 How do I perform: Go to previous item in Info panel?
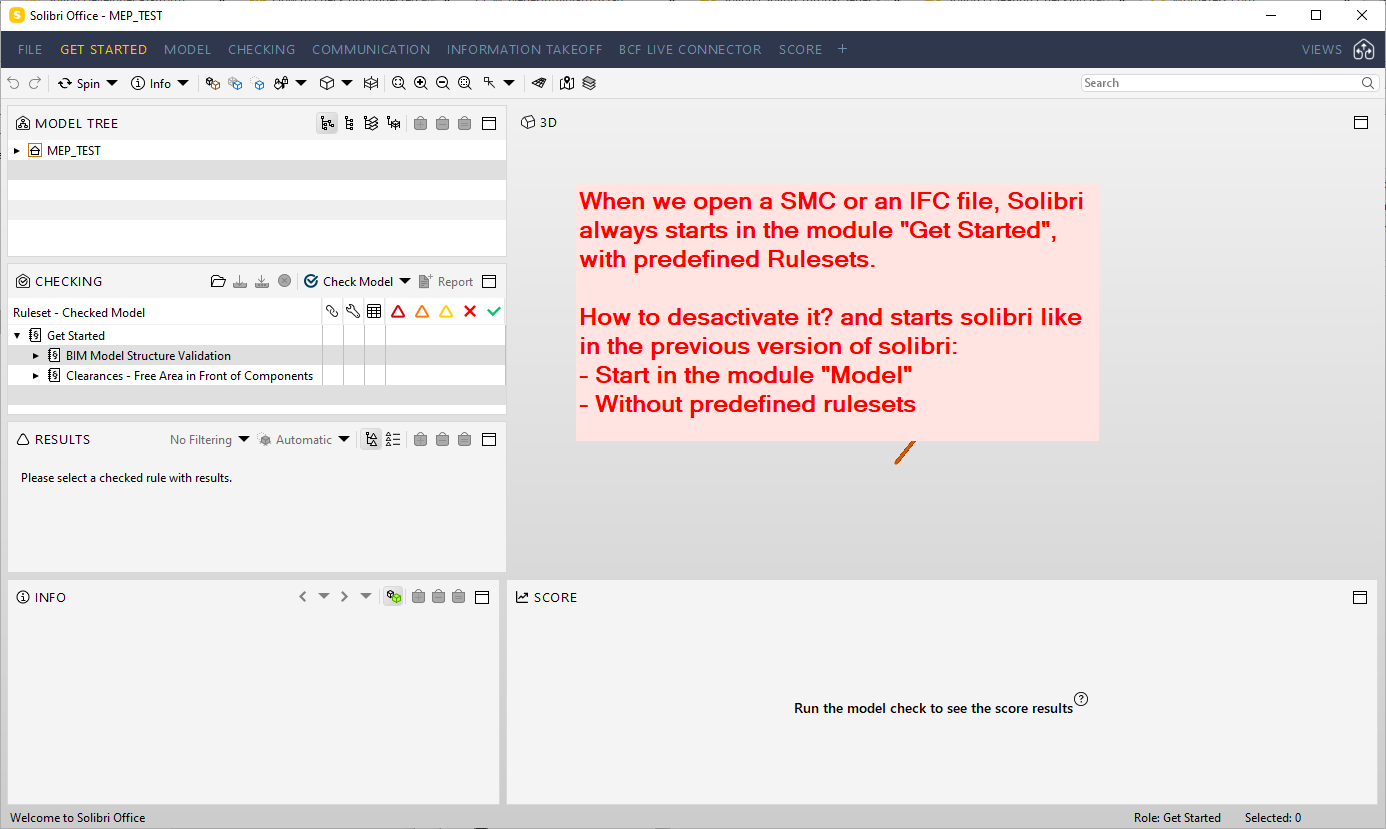[303, 597]
